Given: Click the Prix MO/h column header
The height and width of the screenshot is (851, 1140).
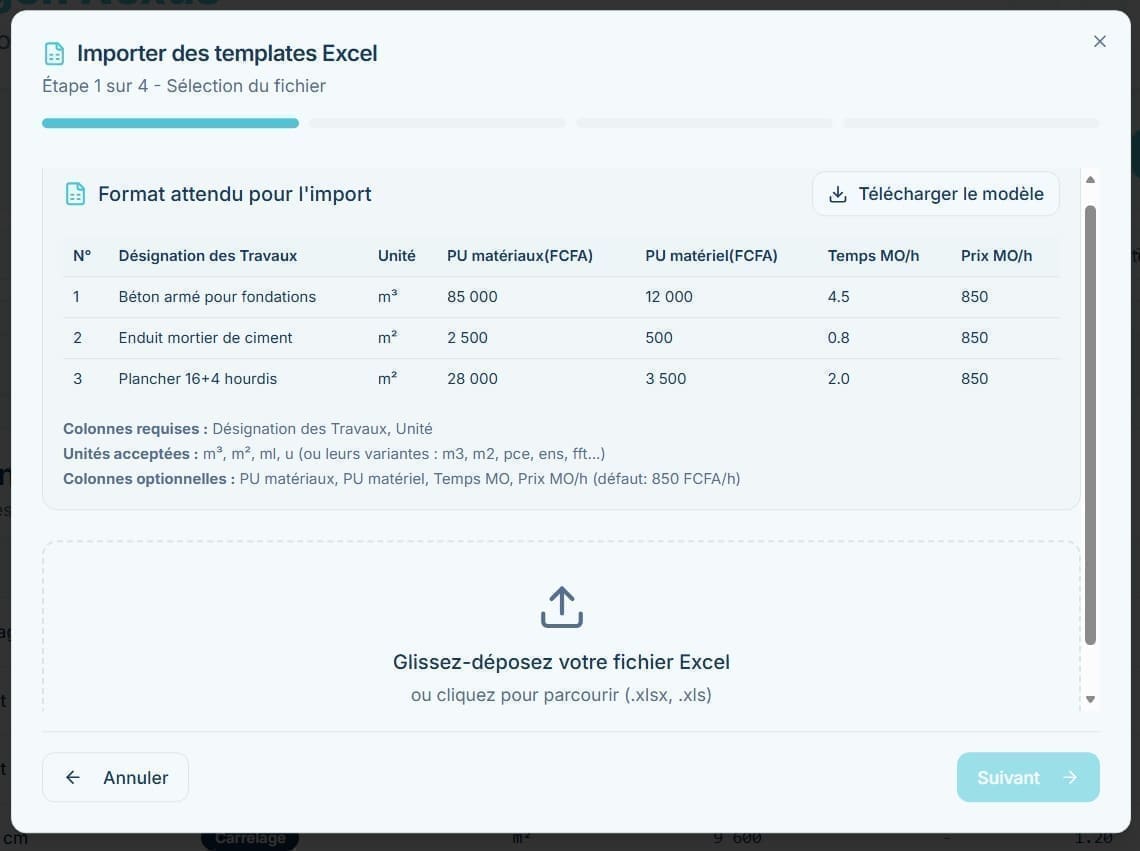Looking at the screenshot, I should 996,256.
